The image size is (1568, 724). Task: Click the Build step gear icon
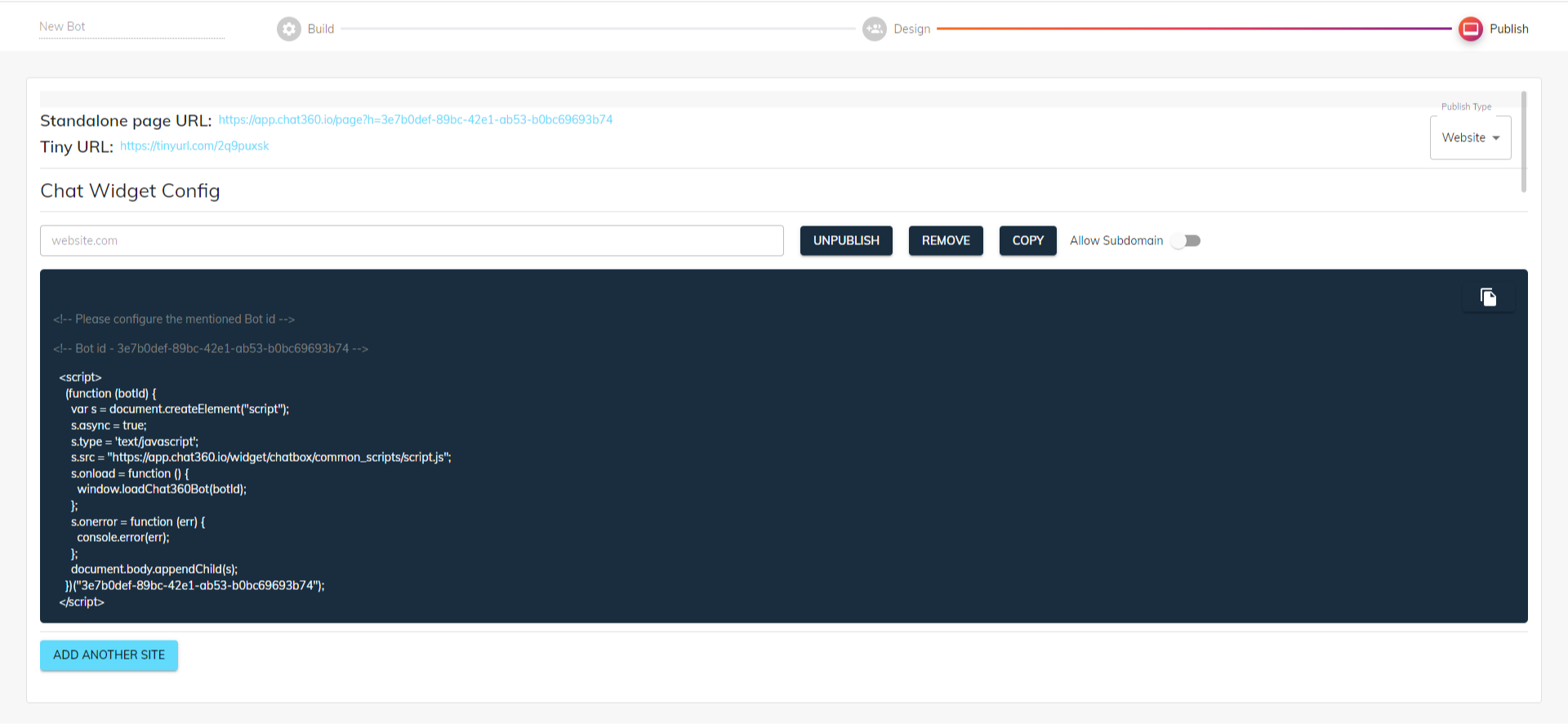(x=288, y=29)
